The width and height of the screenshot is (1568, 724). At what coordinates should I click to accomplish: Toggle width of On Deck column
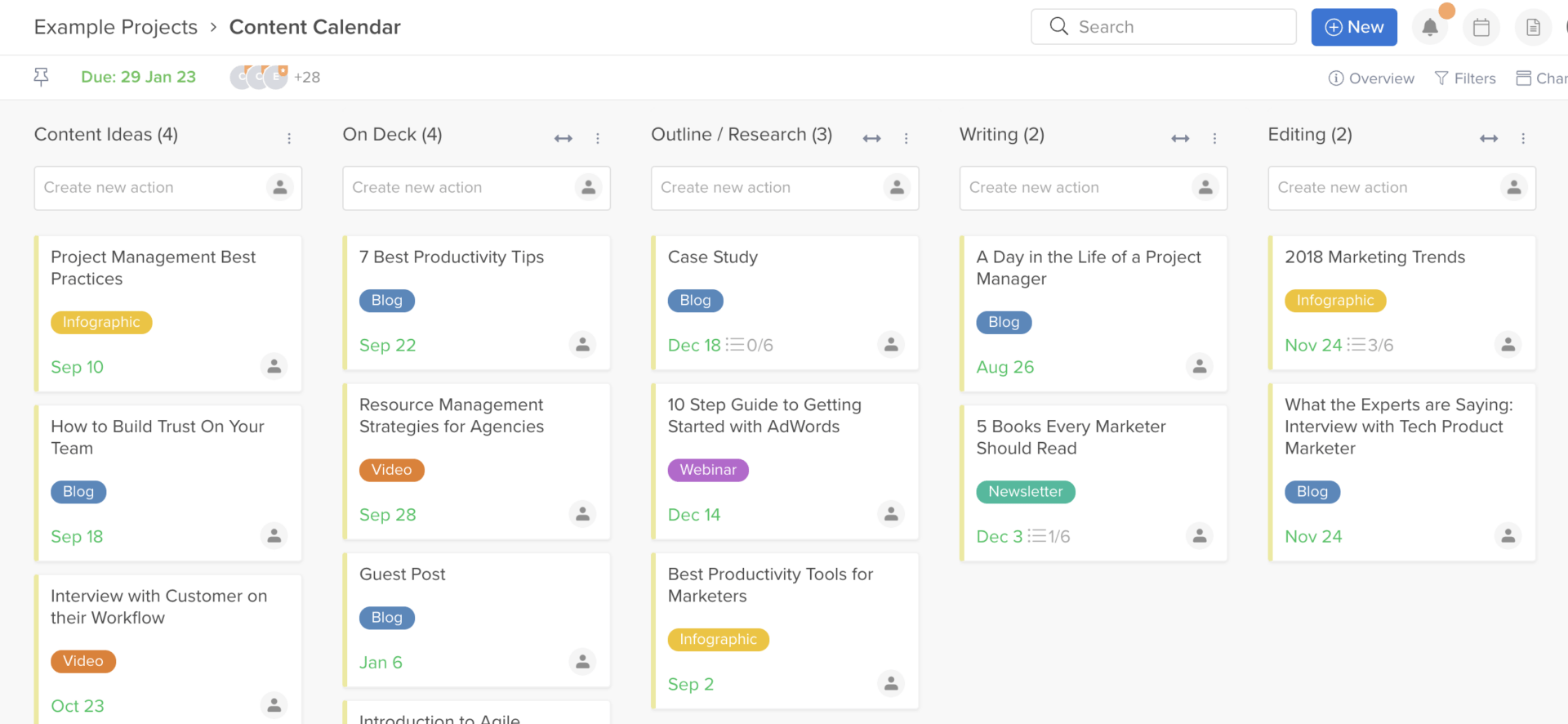pos(563,139)
